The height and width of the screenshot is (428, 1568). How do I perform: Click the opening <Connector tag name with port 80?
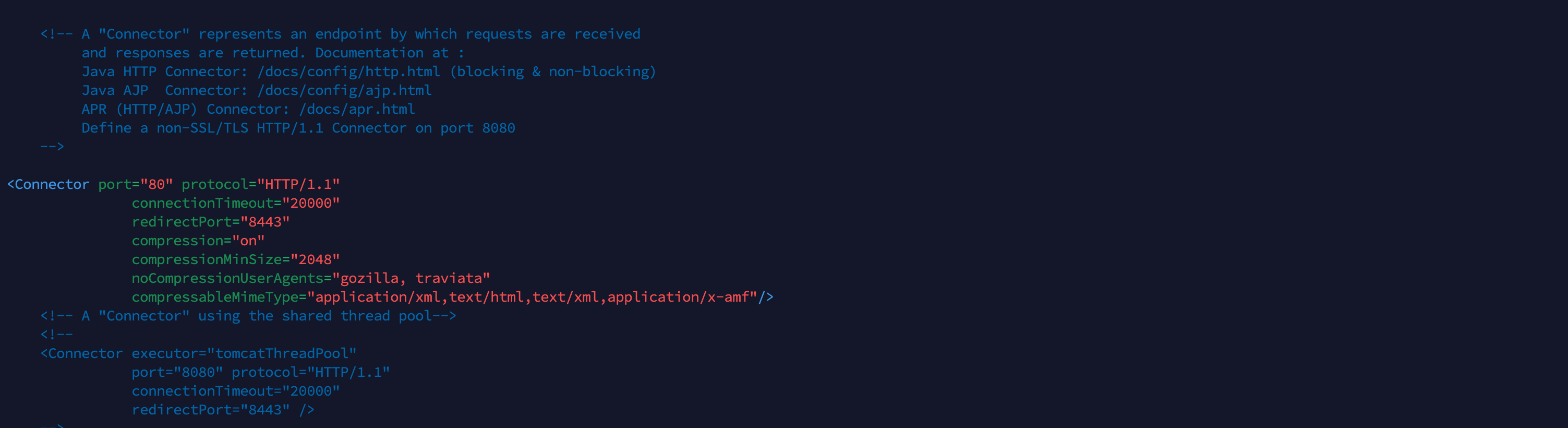tap(48, 184)
